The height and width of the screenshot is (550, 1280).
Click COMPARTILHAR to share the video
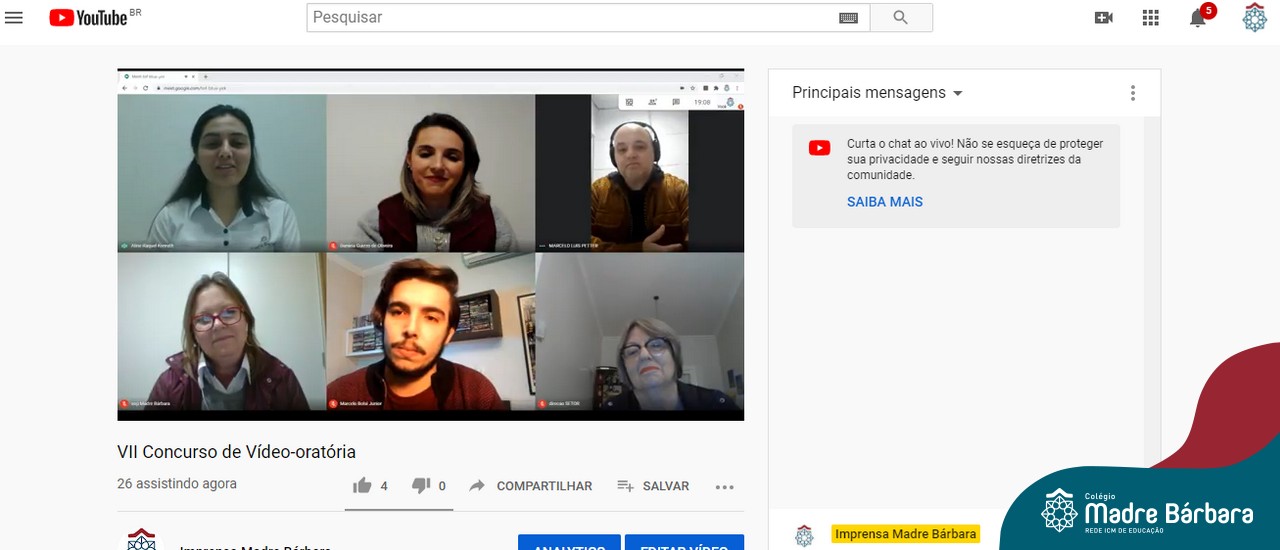[531, 486]
